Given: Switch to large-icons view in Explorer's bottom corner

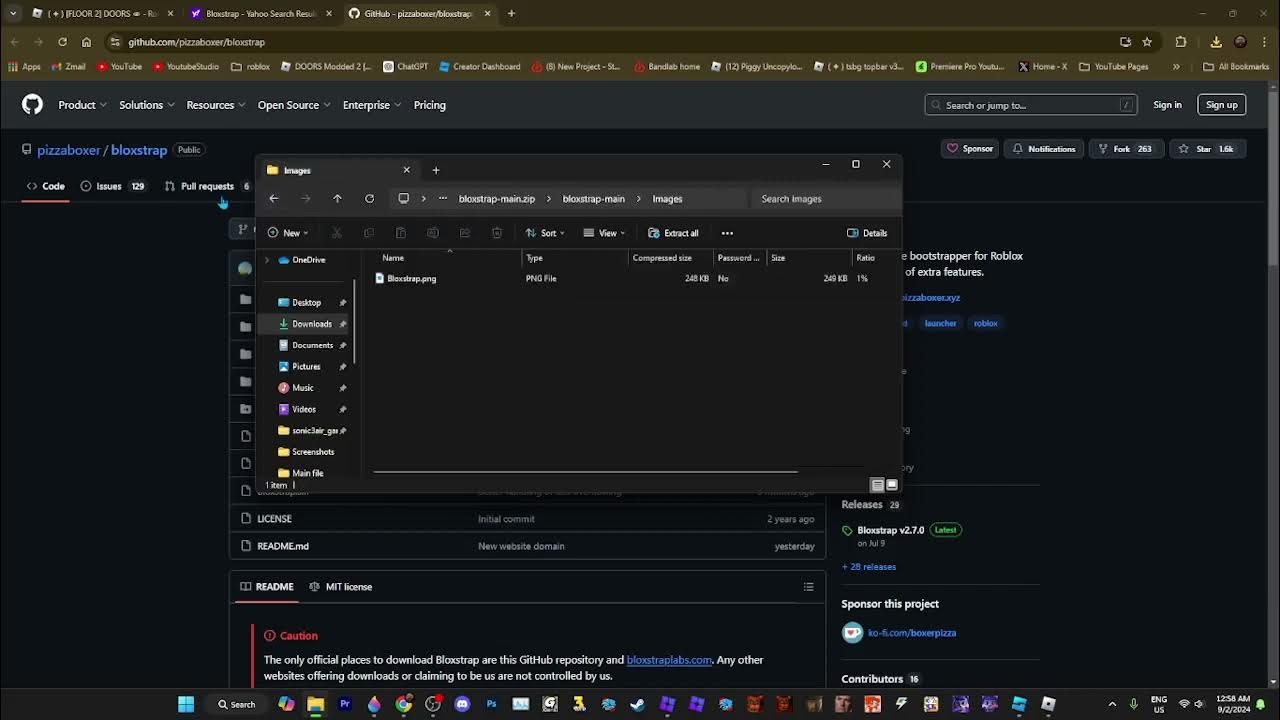Looking at the screenshot, I should pyautogui.click(x=892, y=485).
